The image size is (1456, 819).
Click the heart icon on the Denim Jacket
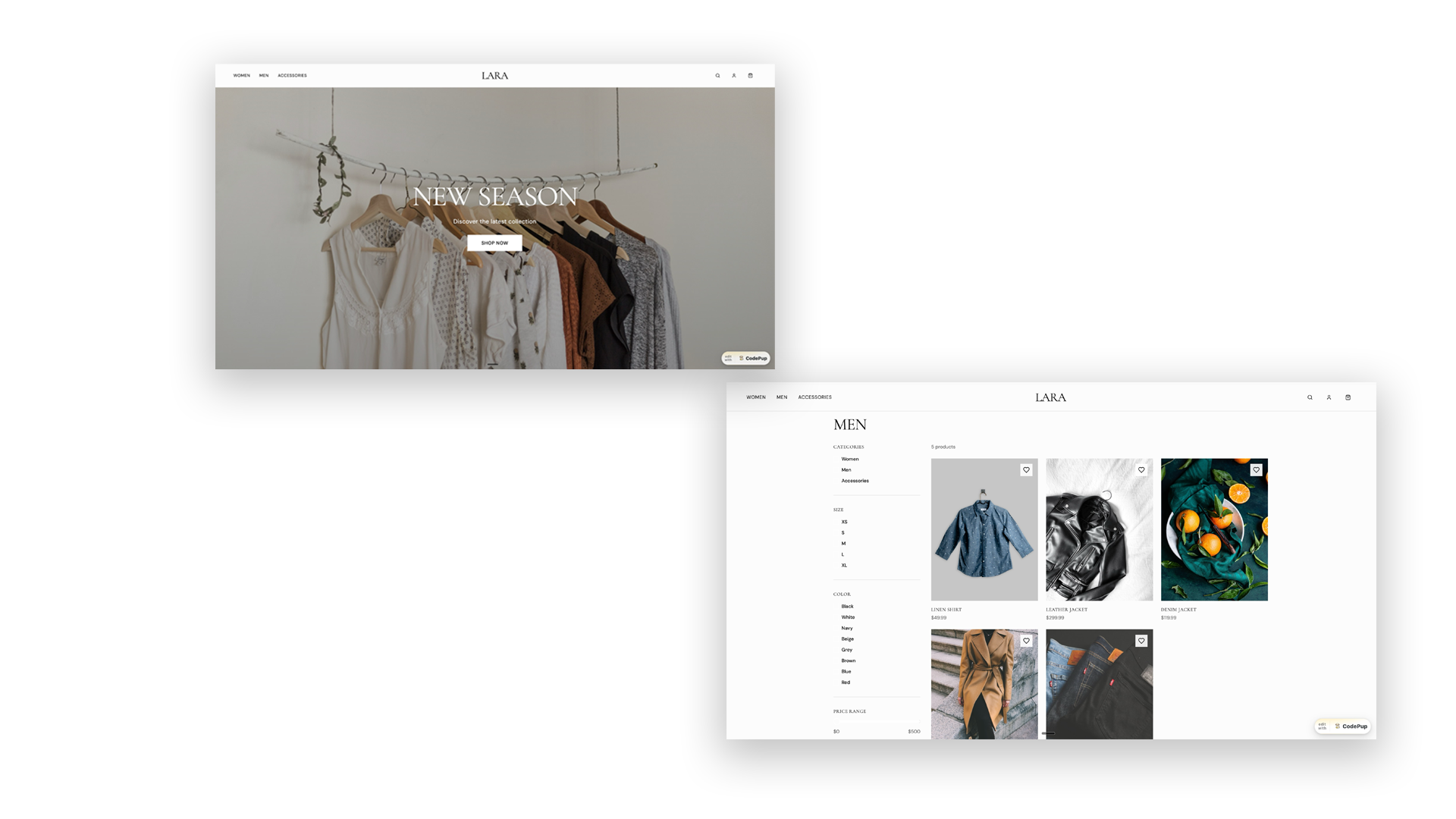[x=1257, y=469]
